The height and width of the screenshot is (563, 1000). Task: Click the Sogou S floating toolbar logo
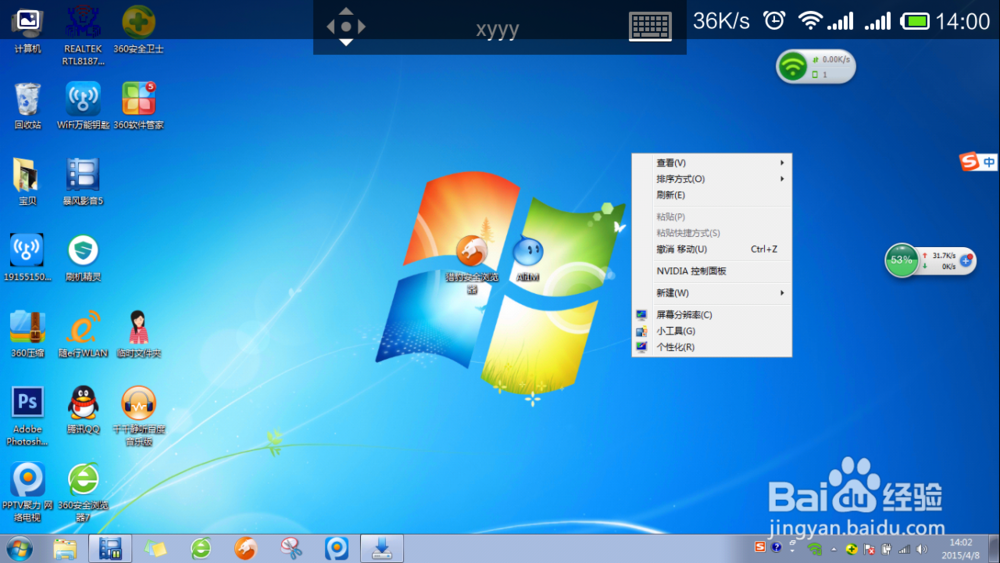[969, 162]
